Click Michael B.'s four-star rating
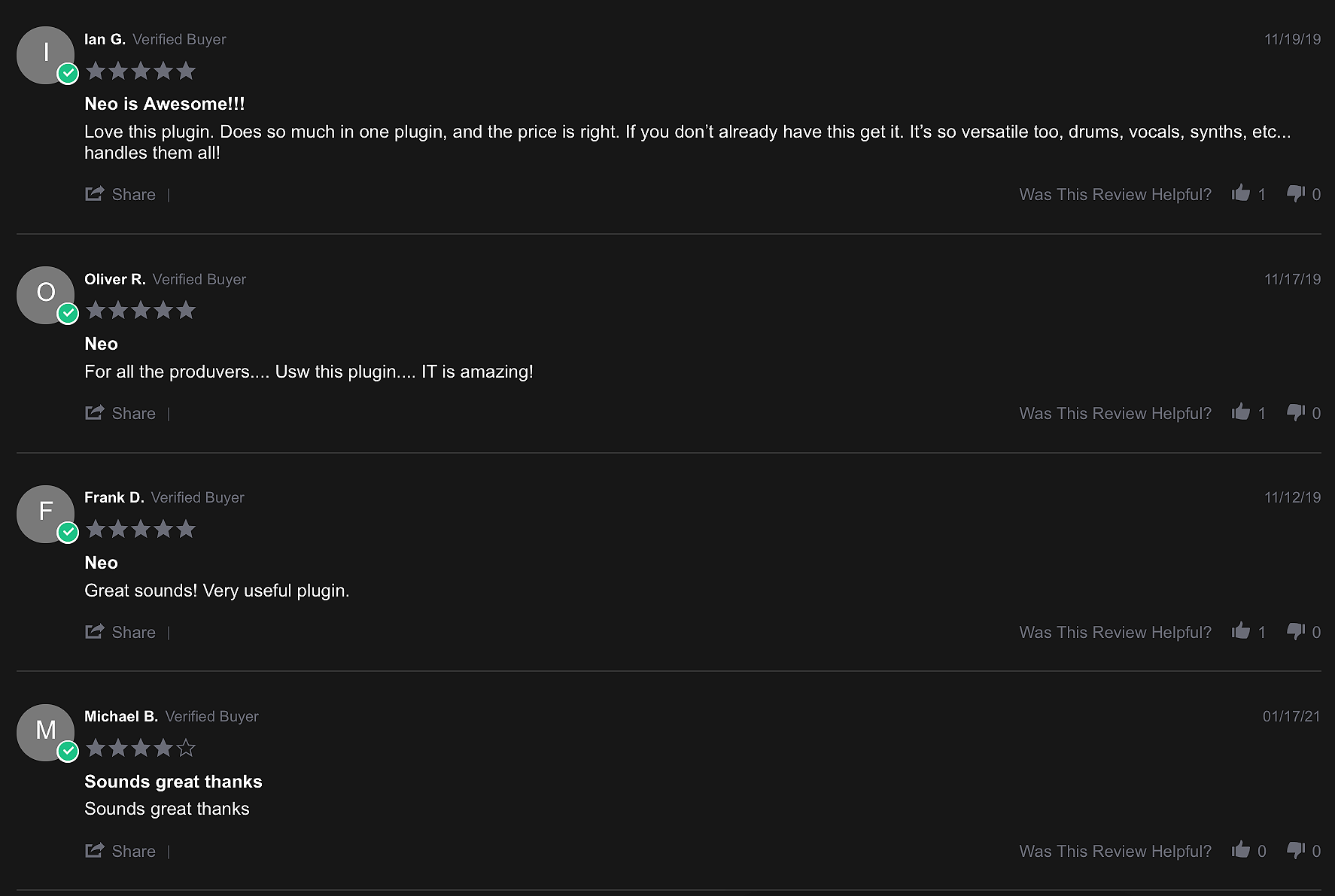 pos(141,748)
